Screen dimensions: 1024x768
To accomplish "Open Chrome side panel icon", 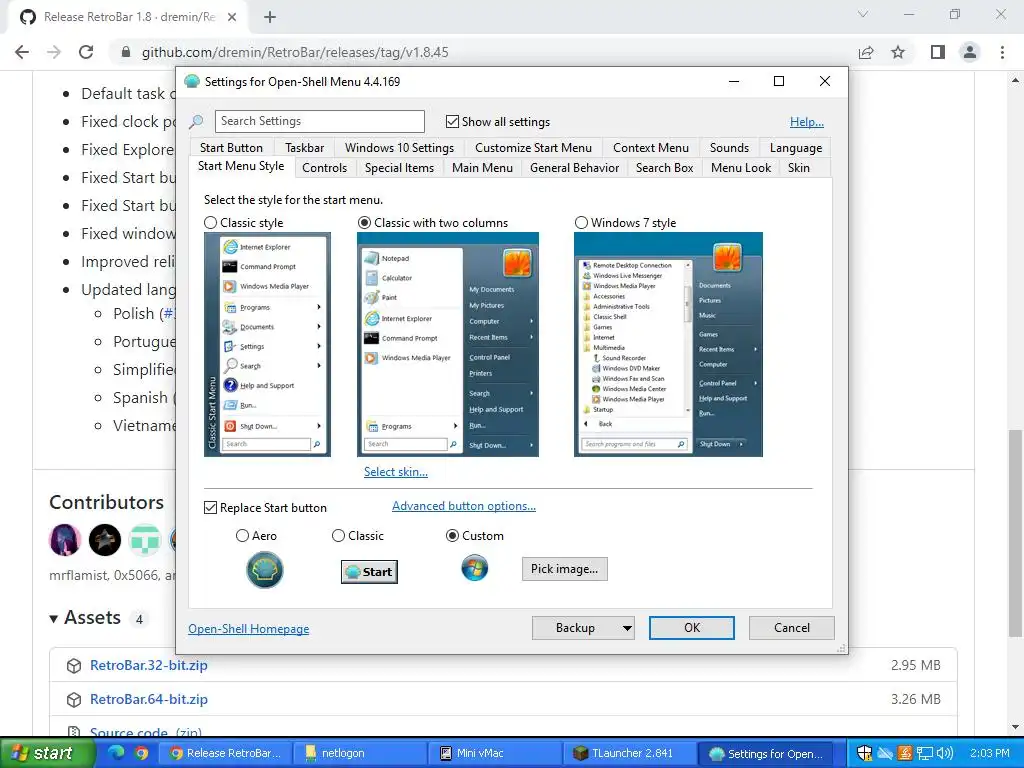I will 938,52.
